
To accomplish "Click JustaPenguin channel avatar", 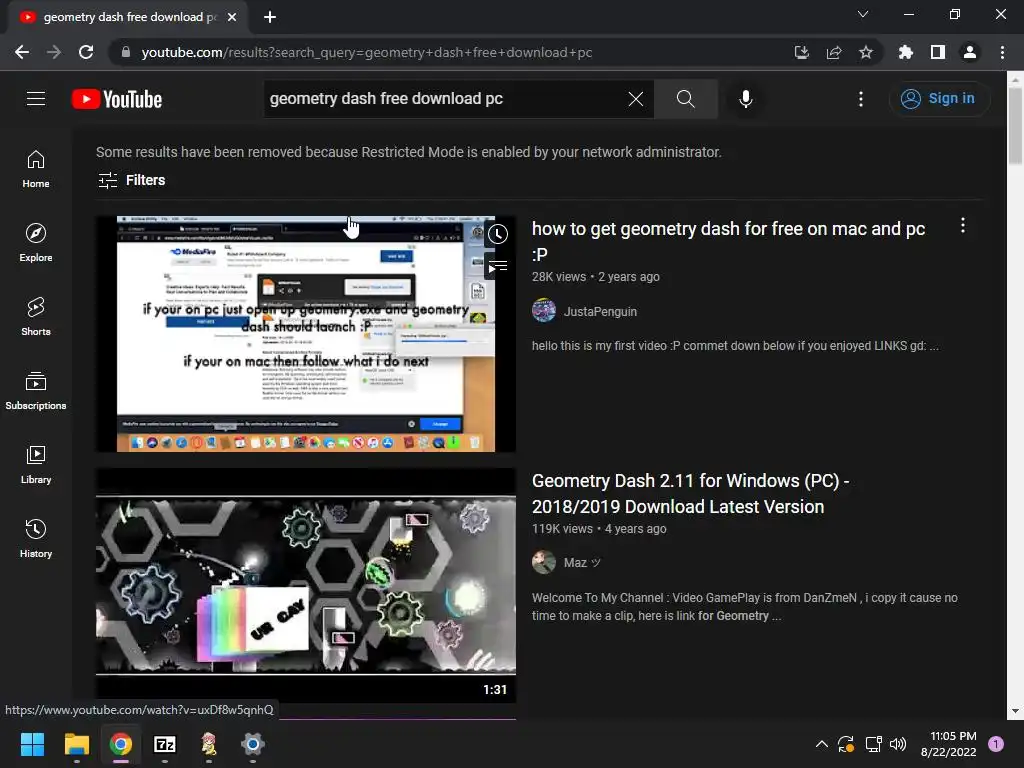I will coord(543,311).
